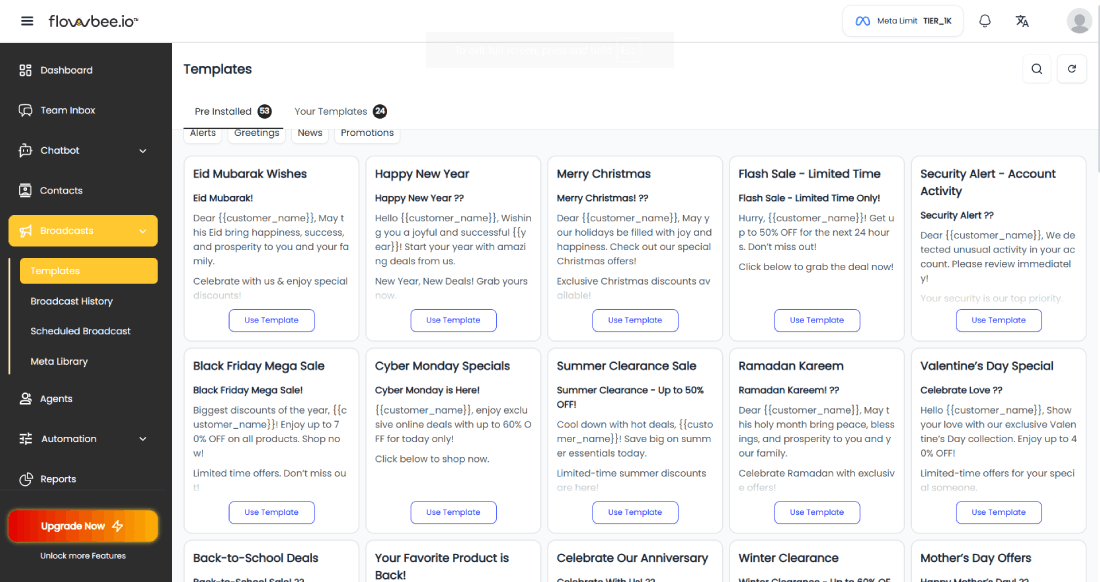Screen dimensions: 1100x582
Task: Click Use Template on Happy New Year
Action: [453, 320]
